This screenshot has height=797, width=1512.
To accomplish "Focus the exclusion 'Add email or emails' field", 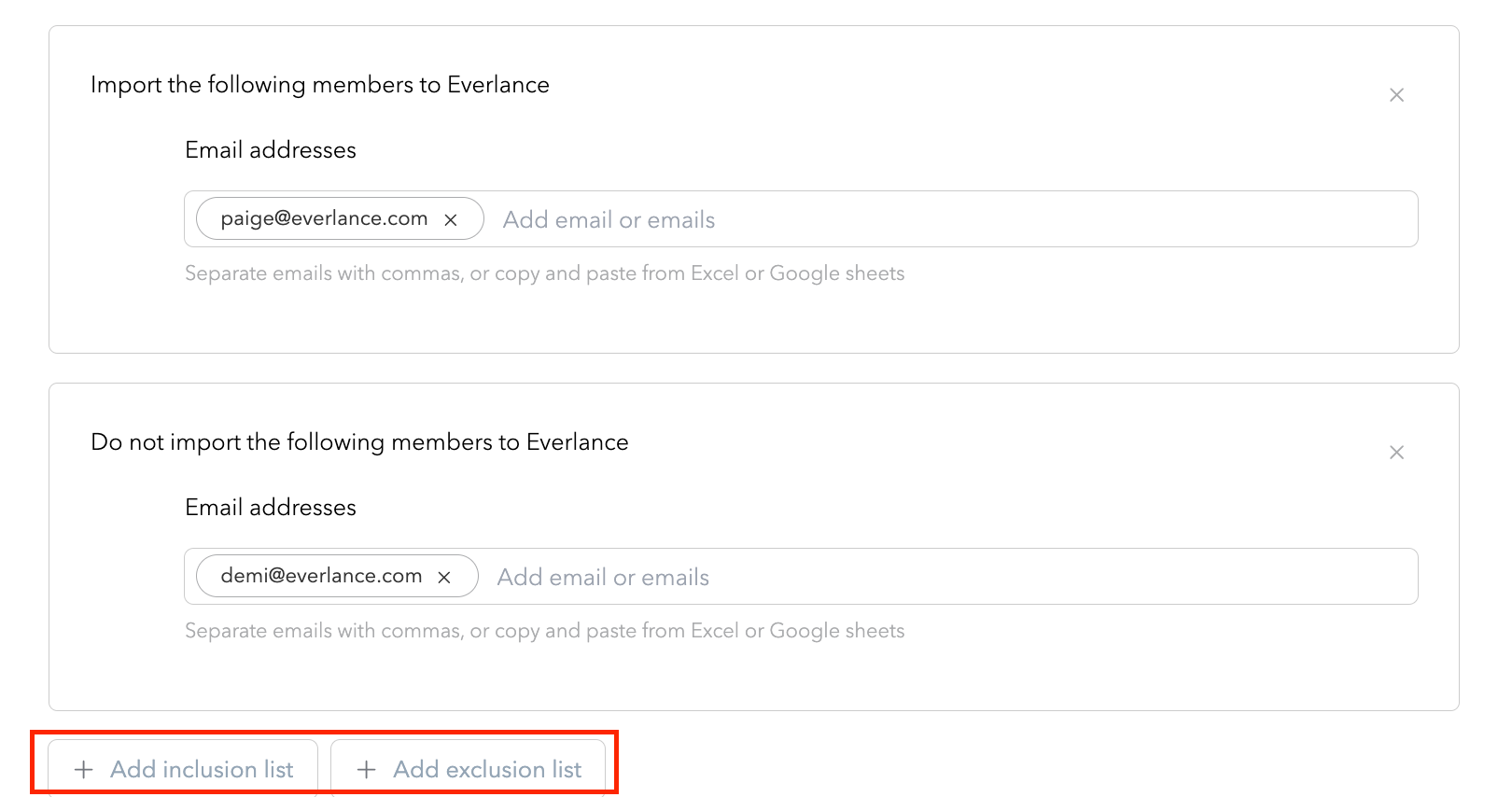I will tap(603, 577).
